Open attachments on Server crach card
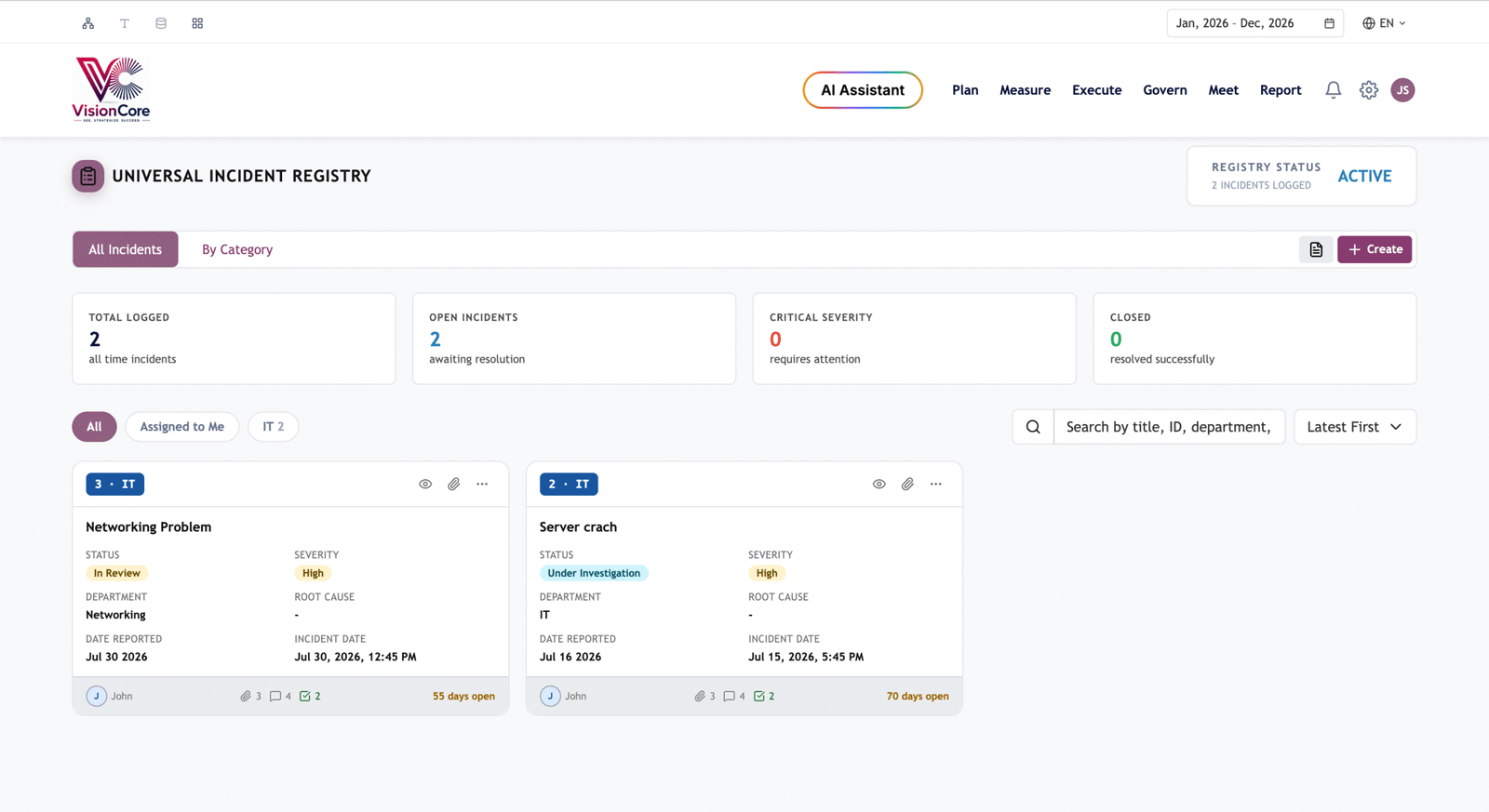The width and height of the screenshot is (1489, 812). [907, 485]
